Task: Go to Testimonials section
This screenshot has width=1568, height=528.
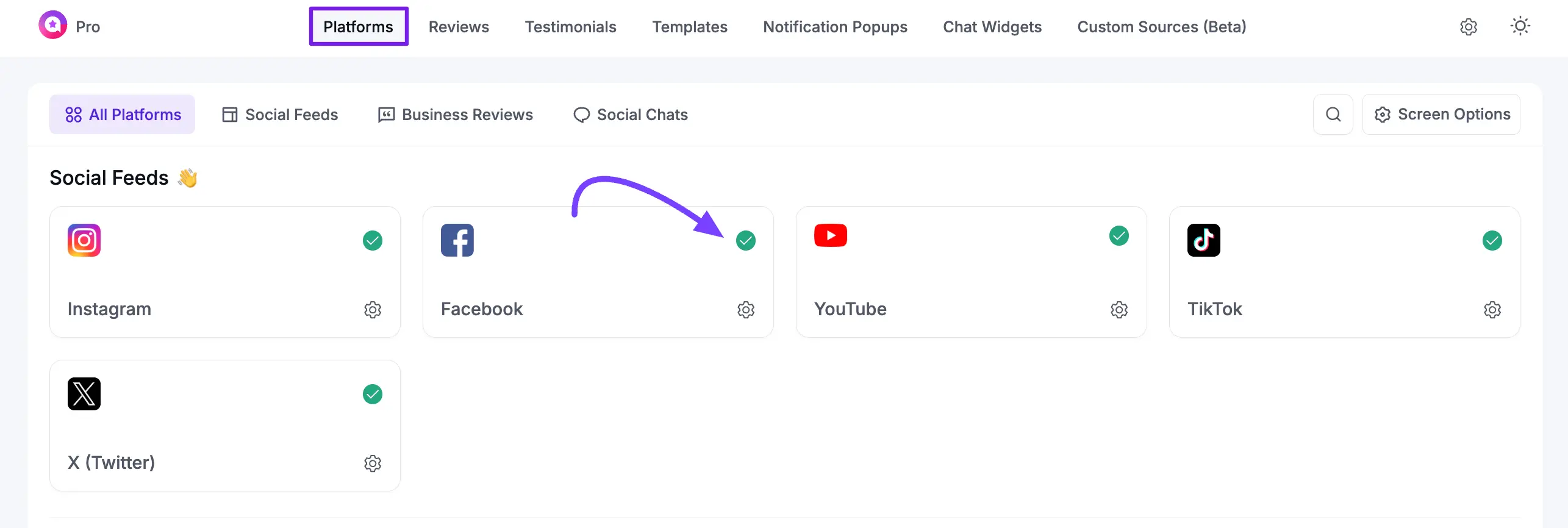Action: coord(570,27)
